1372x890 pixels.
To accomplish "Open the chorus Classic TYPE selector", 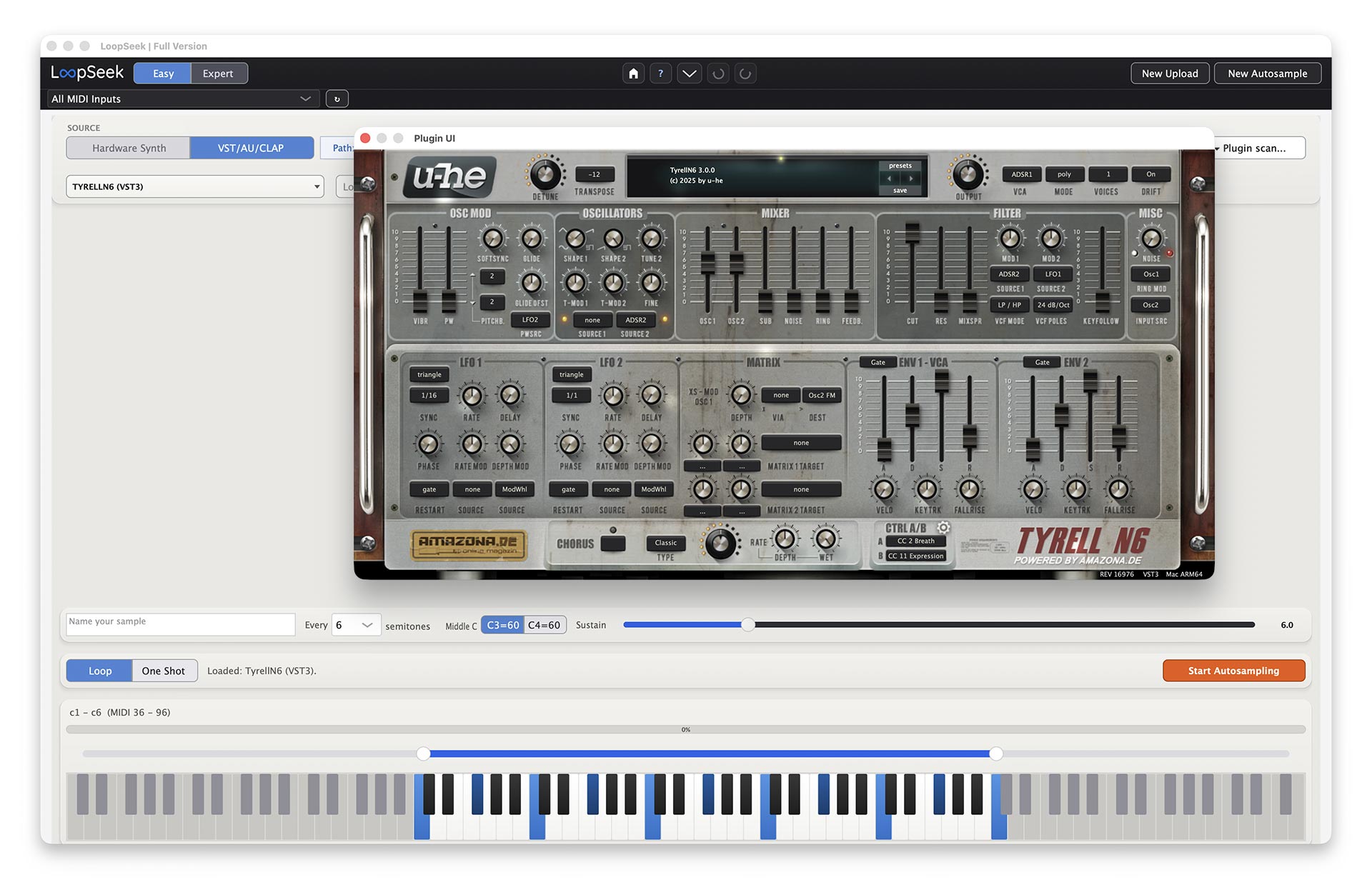I will coord(665,543).
